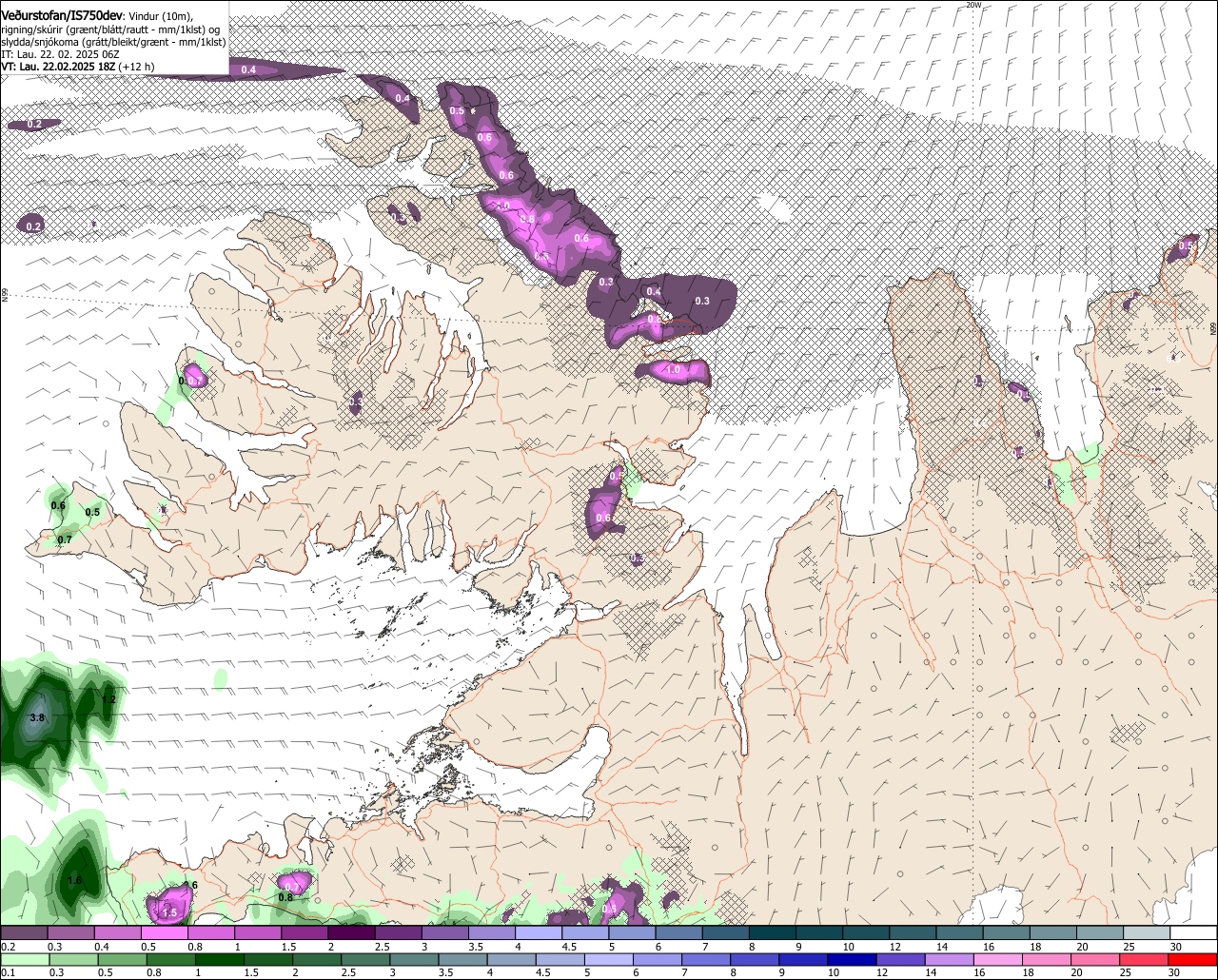The image size is (1218, 980).
Task: Click the '14' label under snow scale
Action: [941, 947]
